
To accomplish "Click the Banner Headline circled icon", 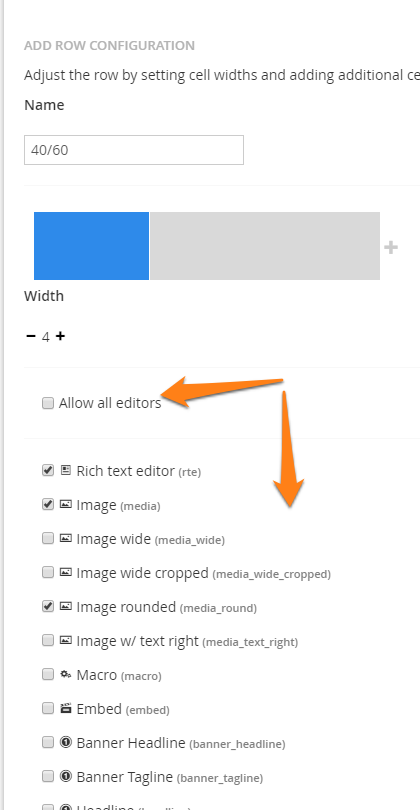I will [66, 742].
